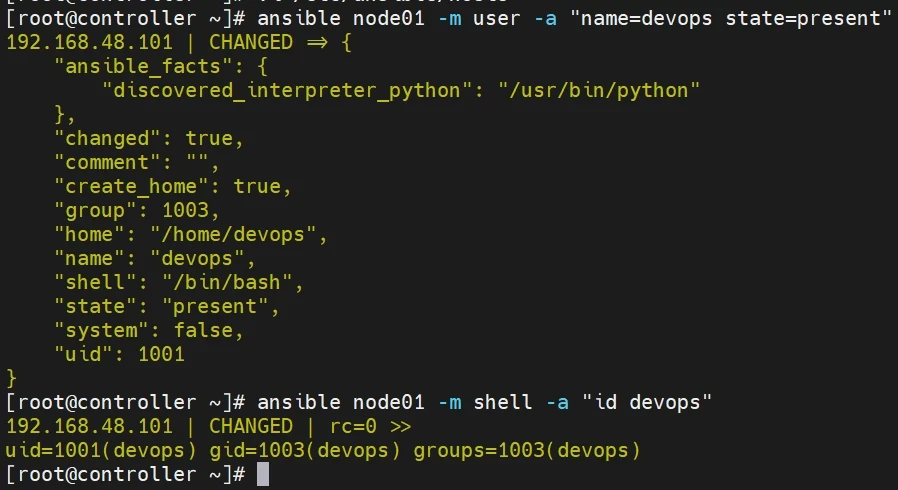
Task: Click the "system": false line
Action: pos(148,330)
